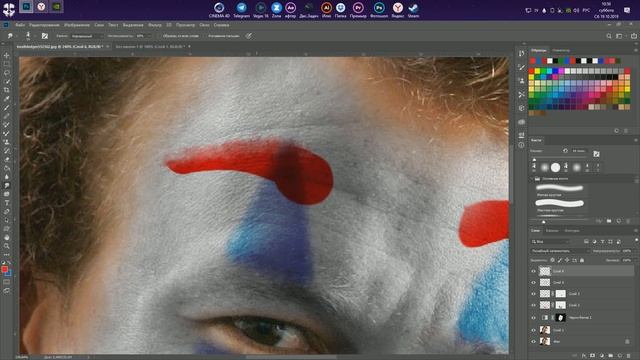Image resolution: width=640 pixels, height=360 pixels.
Task: Select the Type (T) tool
Action: [x=6, y=203]
